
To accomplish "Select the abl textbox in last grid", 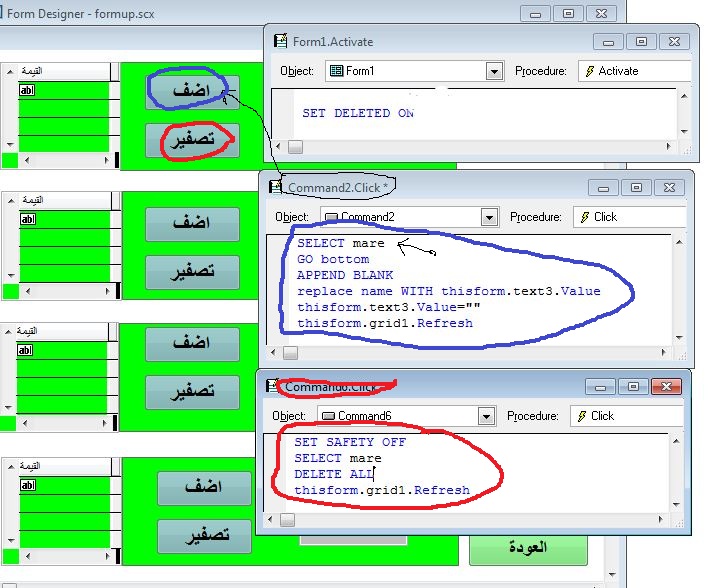I will [28, 485].
